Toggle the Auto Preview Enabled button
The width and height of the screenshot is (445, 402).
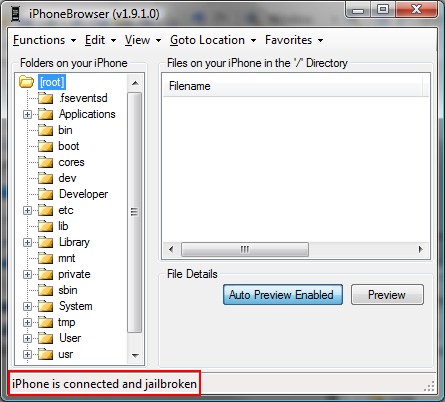[x=283, y=295]
